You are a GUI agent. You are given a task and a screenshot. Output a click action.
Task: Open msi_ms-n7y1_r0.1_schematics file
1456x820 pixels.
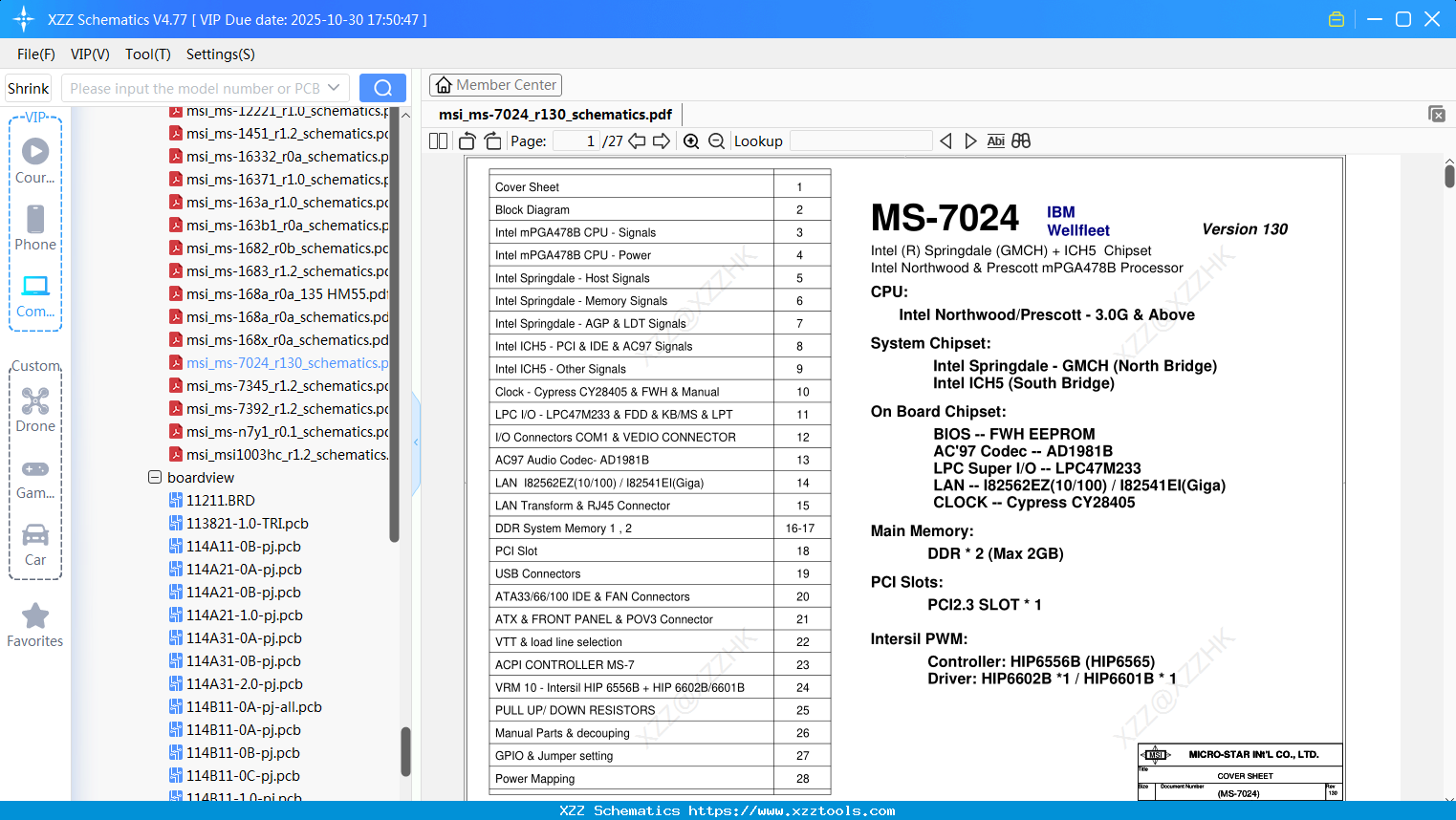tap(279, 432)
